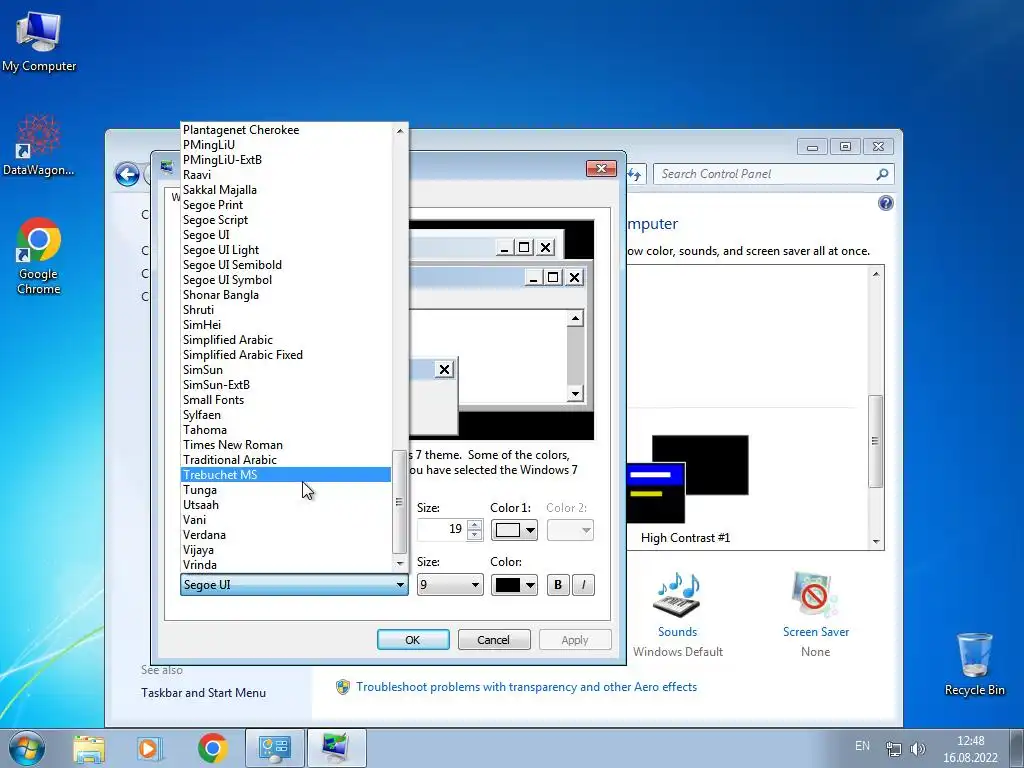
Task: Open My Computer desktop icon
Action: click(x=39, y=40)
